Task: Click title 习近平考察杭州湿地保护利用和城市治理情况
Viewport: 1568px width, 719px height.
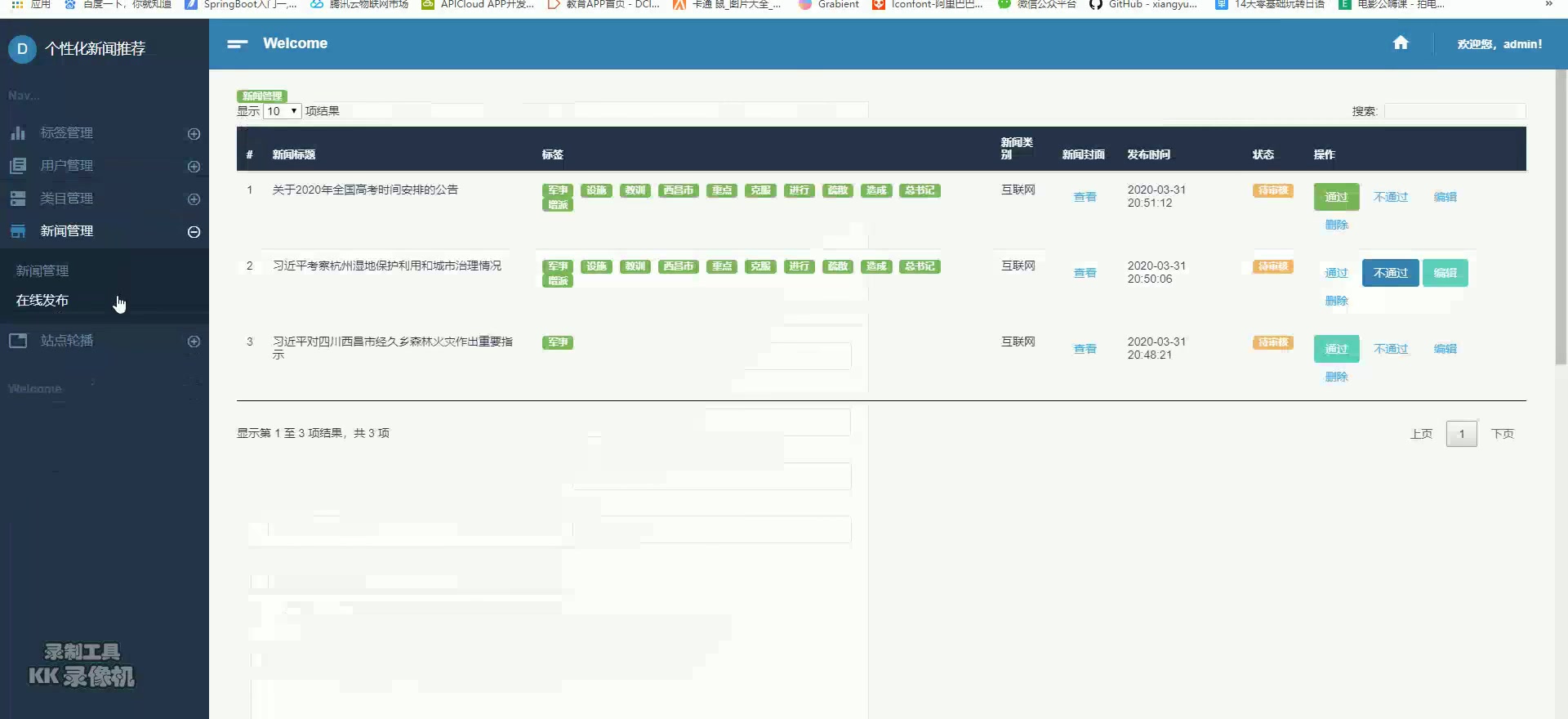Action: click(386, 266)
